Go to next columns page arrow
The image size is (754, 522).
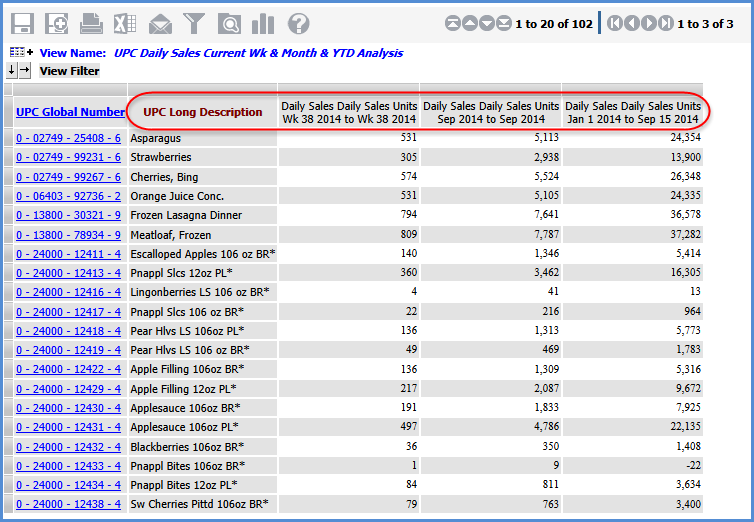(649, 24)
